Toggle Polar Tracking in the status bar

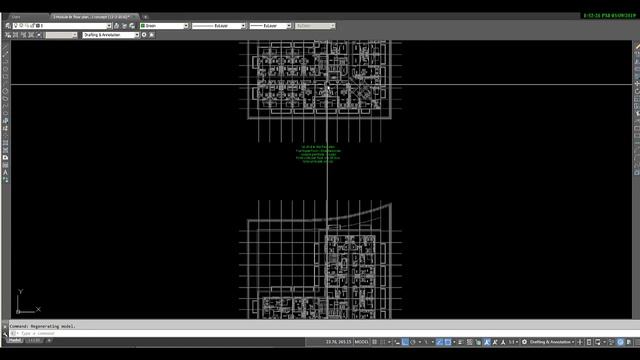[x=413, y=342]
